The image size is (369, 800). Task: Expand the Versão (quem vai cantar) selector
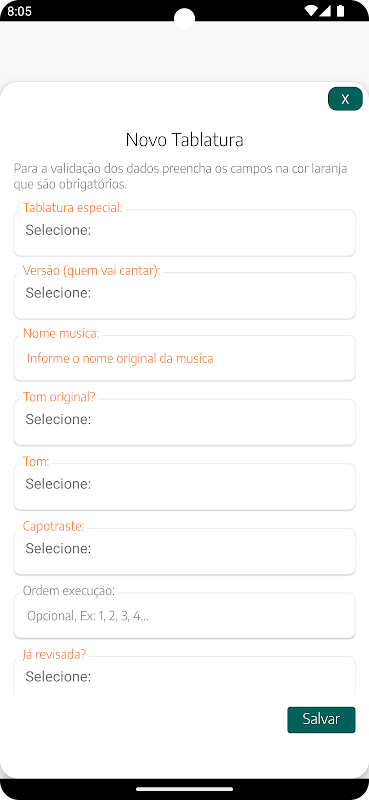184,295
